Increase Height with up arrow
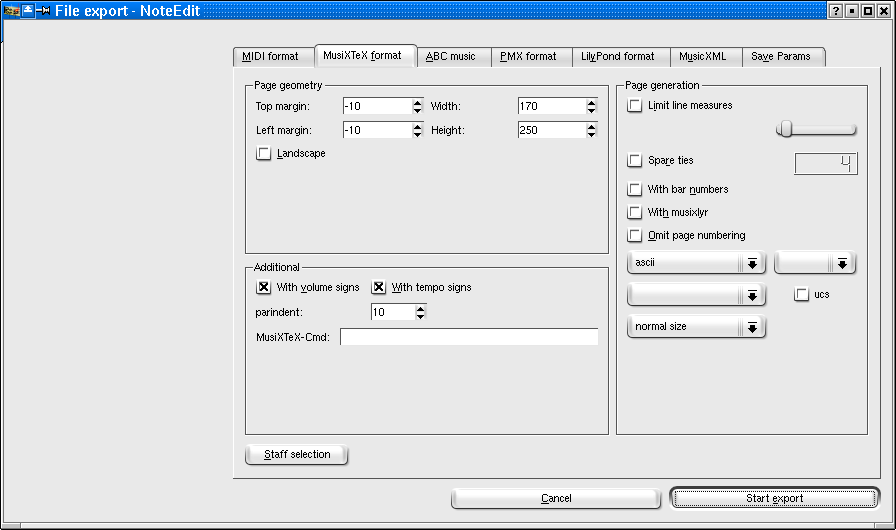This screenshot has width=896, height=530. [x=591, y=127]
